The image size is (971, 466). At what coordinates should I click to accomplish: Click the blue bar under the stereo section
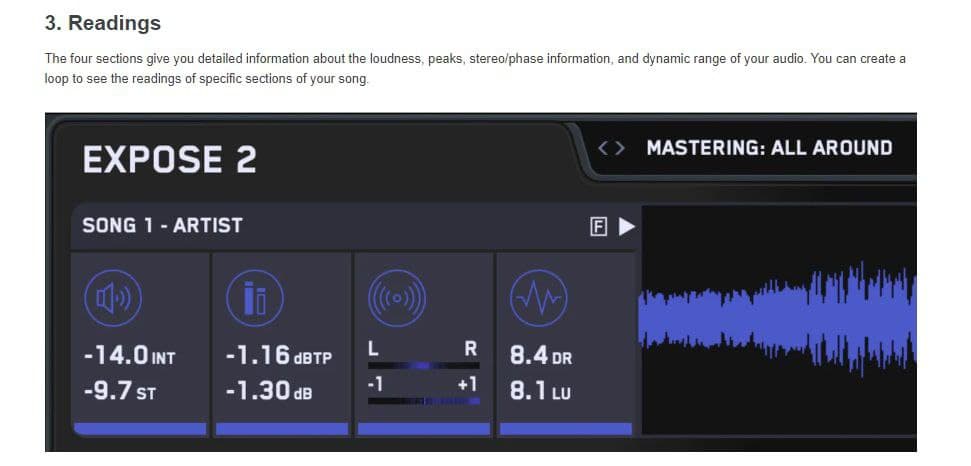(x=424, y=429)
